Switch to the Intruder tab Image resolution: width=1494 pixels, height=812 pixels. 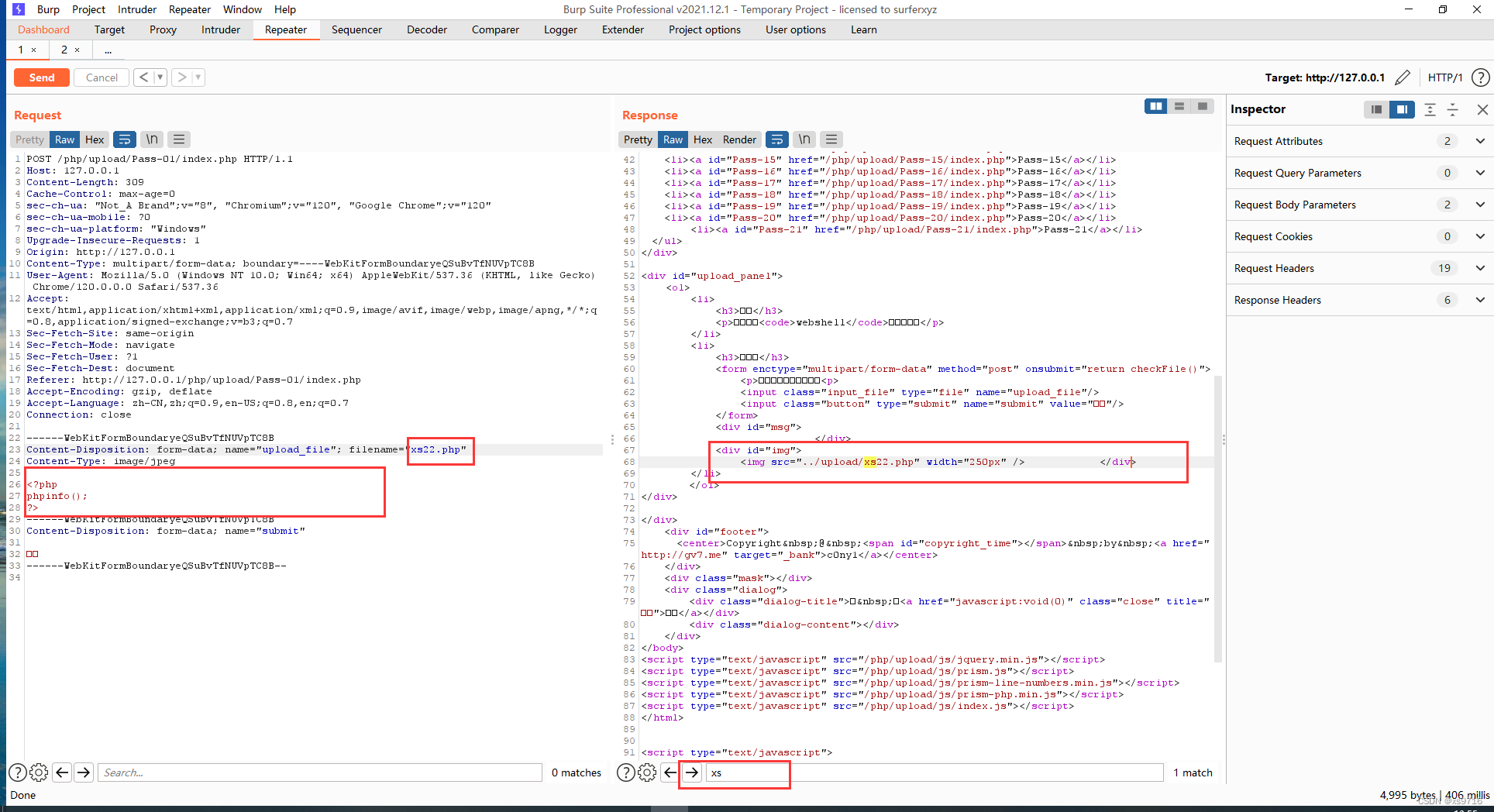[221, 29]
